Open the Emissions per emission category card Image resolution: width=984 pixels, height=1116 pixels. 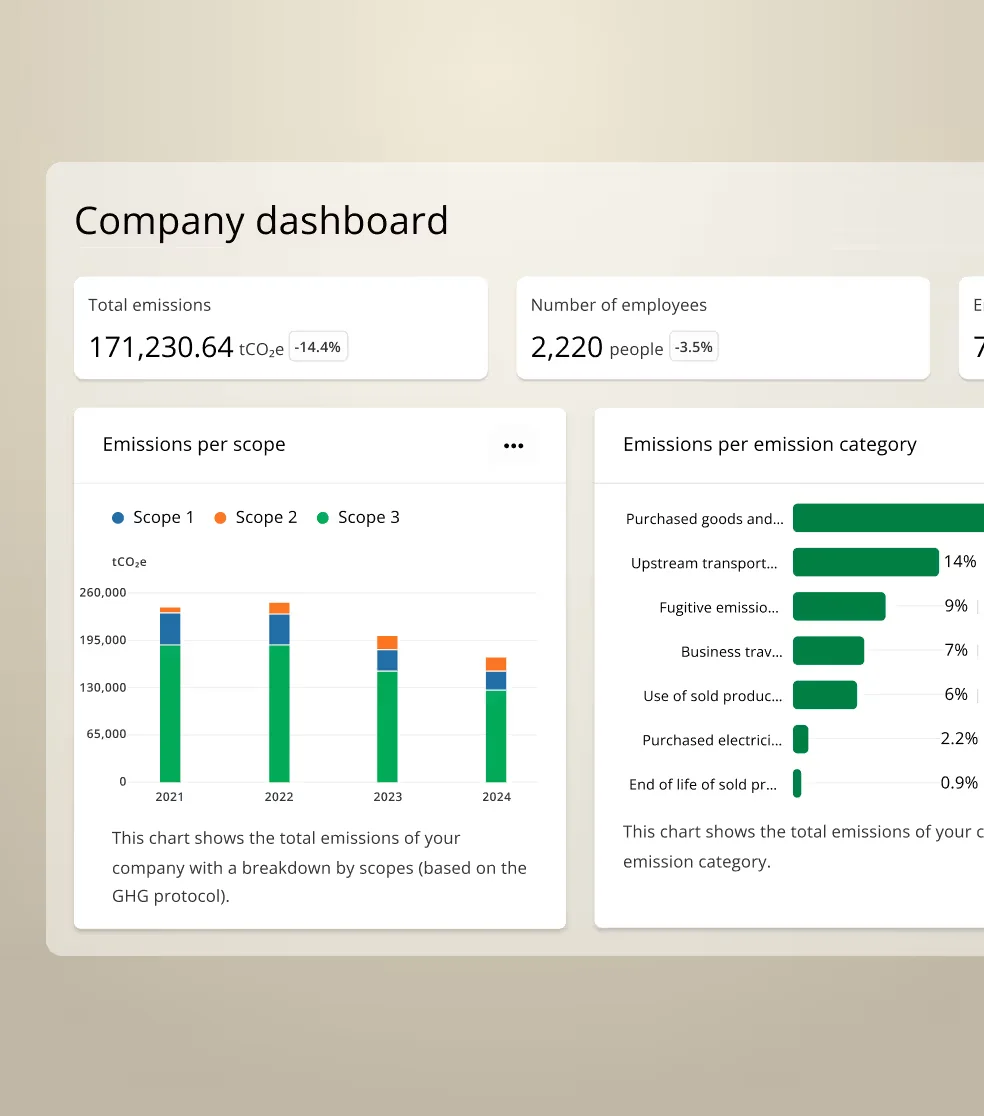point(770,444)
